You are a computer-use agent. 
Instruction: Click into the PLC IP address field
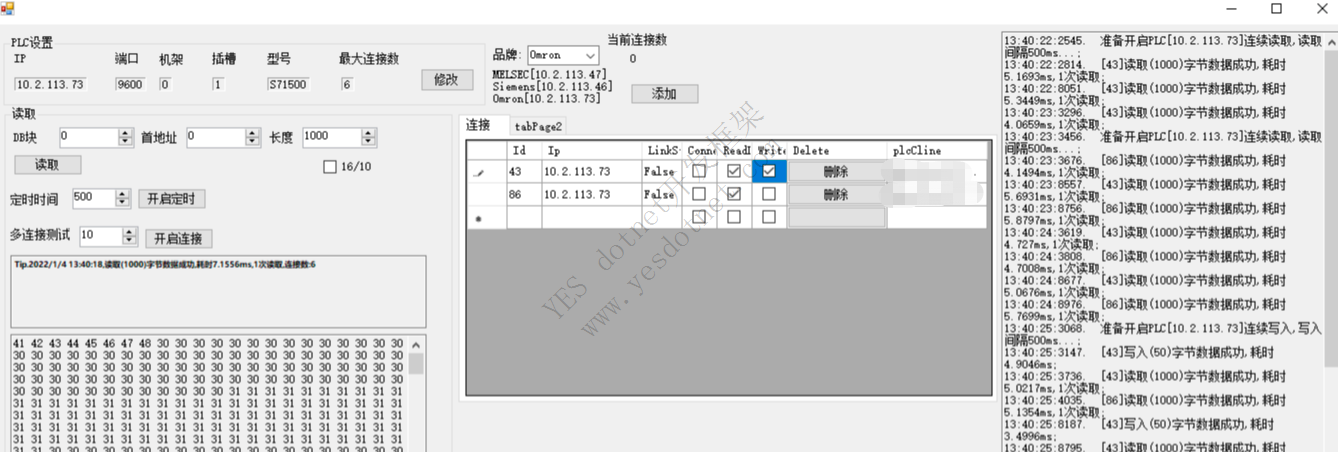pos(49,85)
